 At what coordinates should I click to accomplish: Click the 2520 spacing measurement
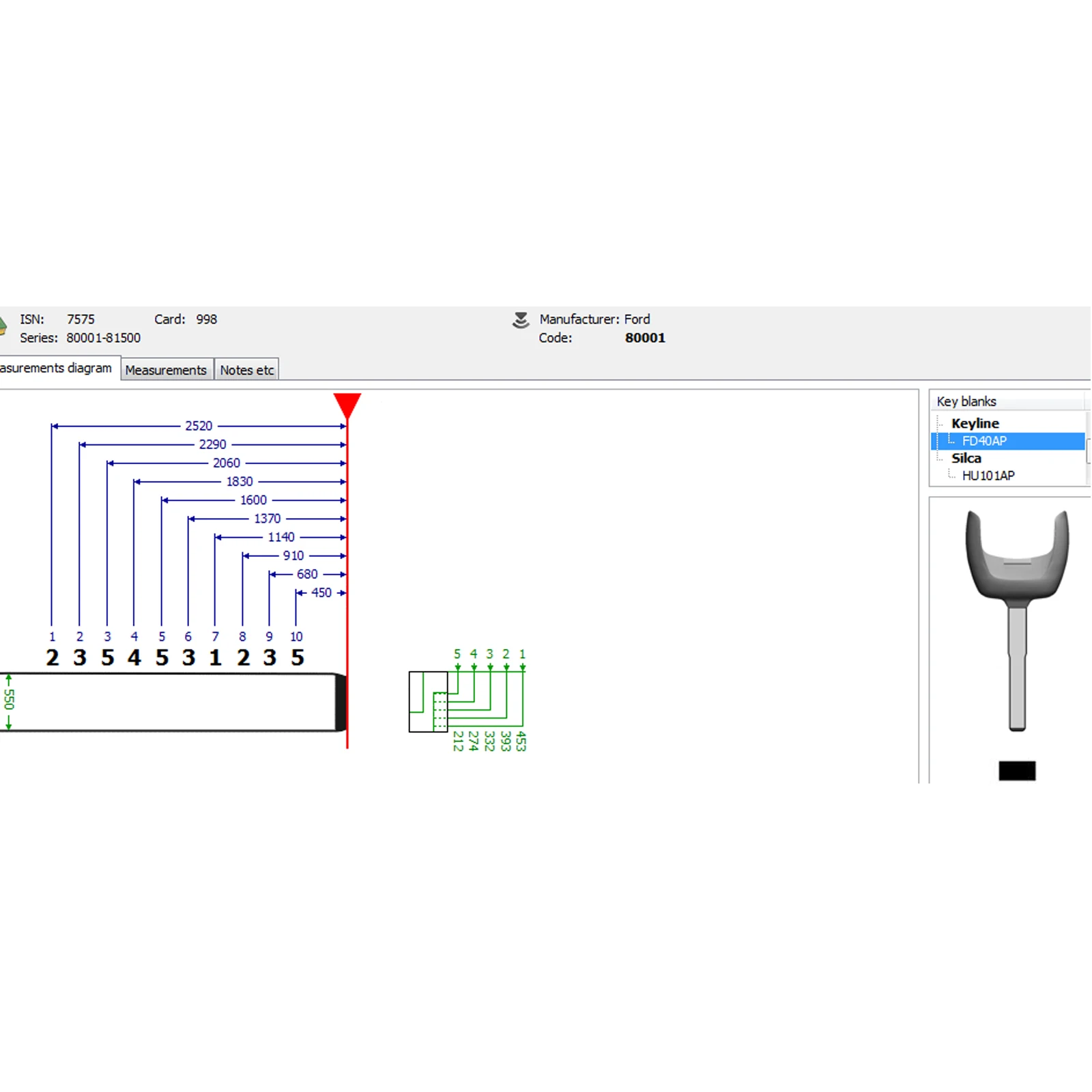[199, 426]
